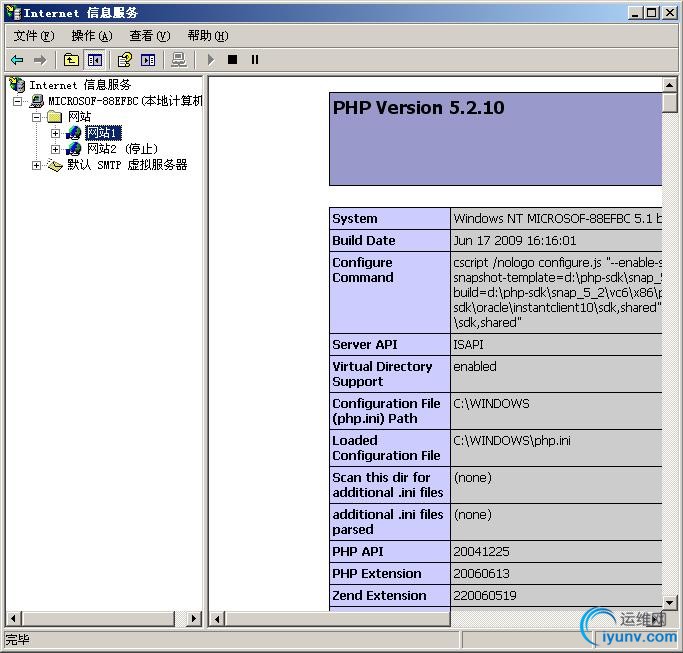Start the selected site with the play button
Viewport: 683px width, 653px height.
pyautogui.click(x=211, y=60)
